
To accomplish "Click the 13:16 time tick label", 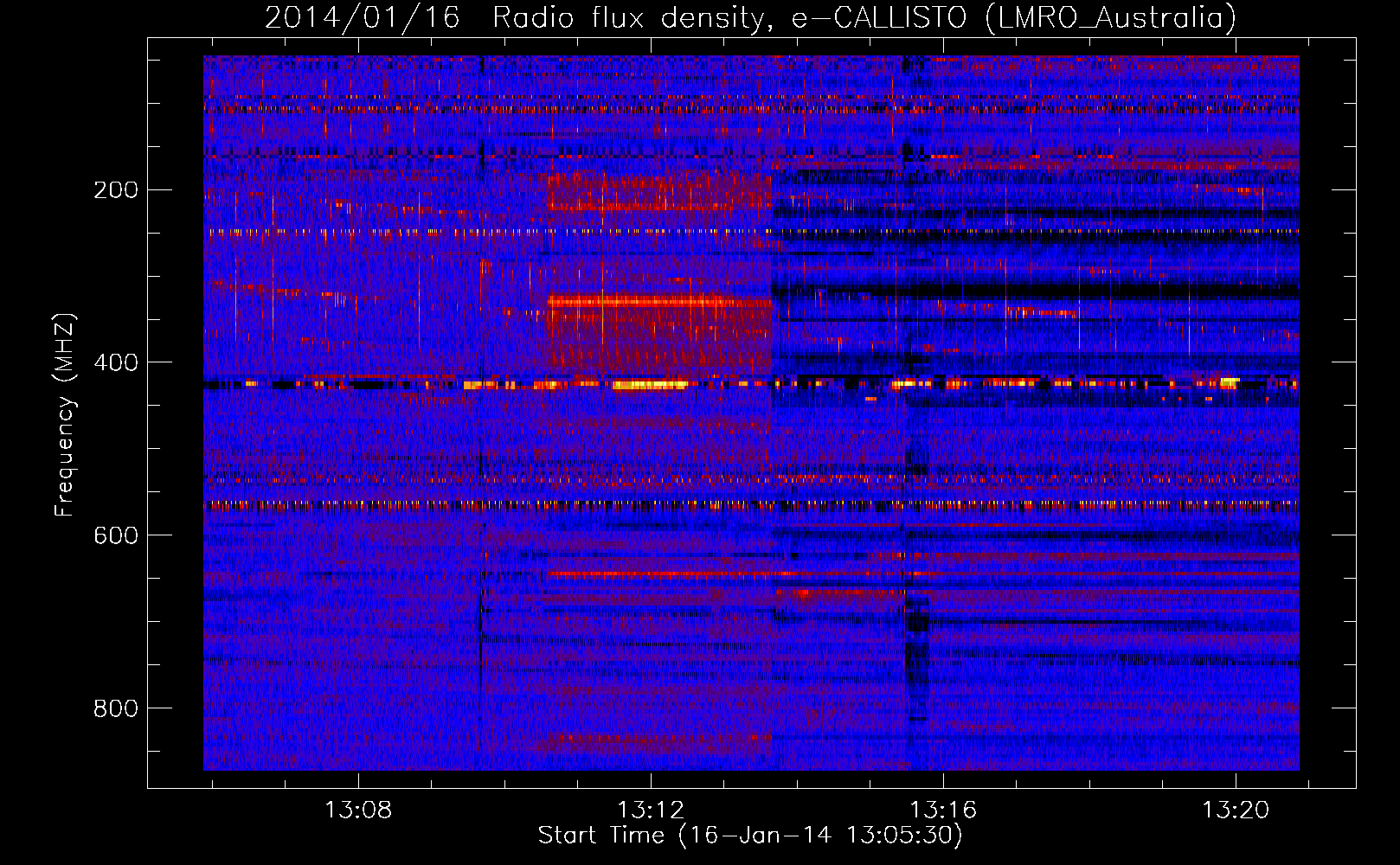I will click(x=943, y=810).
